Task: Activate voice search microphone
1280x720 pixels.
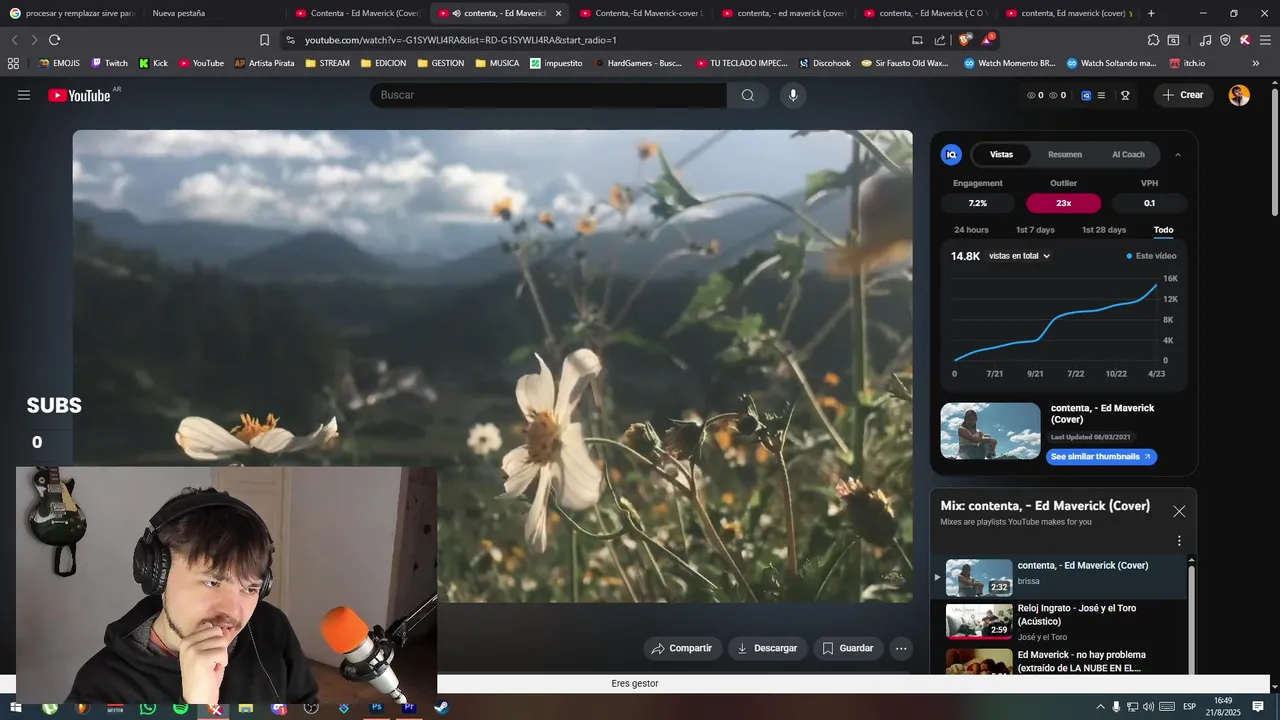Action: [793, 95]
